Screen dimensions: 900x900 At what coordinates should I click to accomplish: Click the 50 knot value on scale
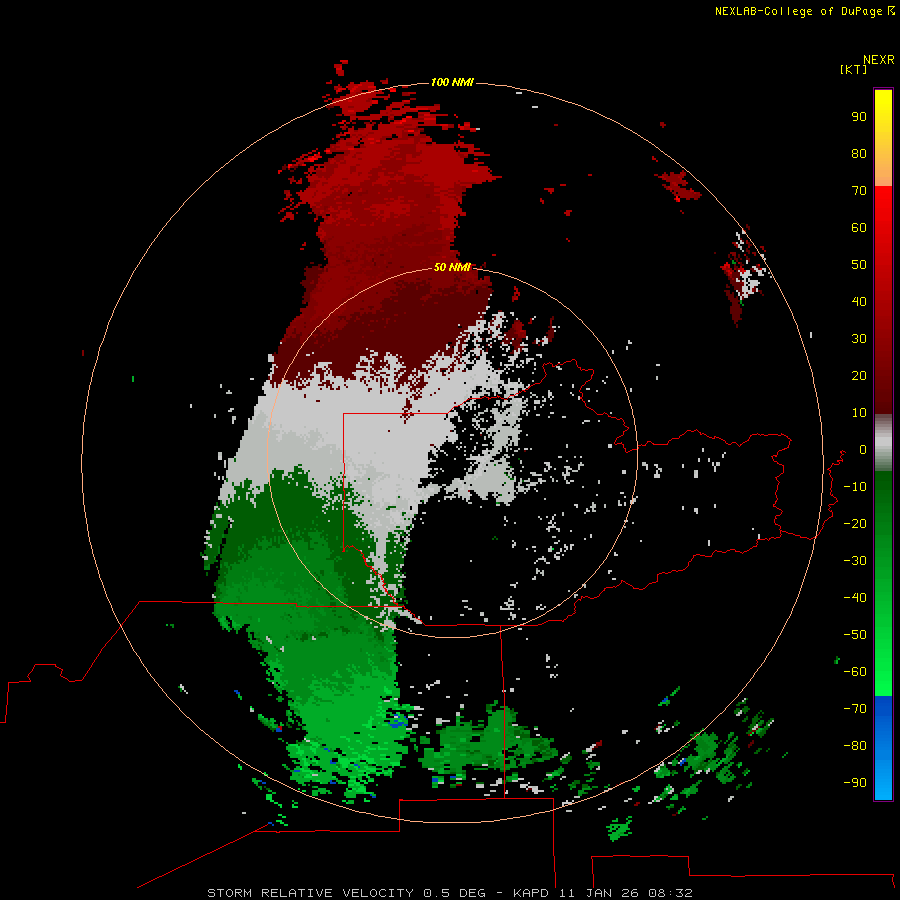pos(859,265)
